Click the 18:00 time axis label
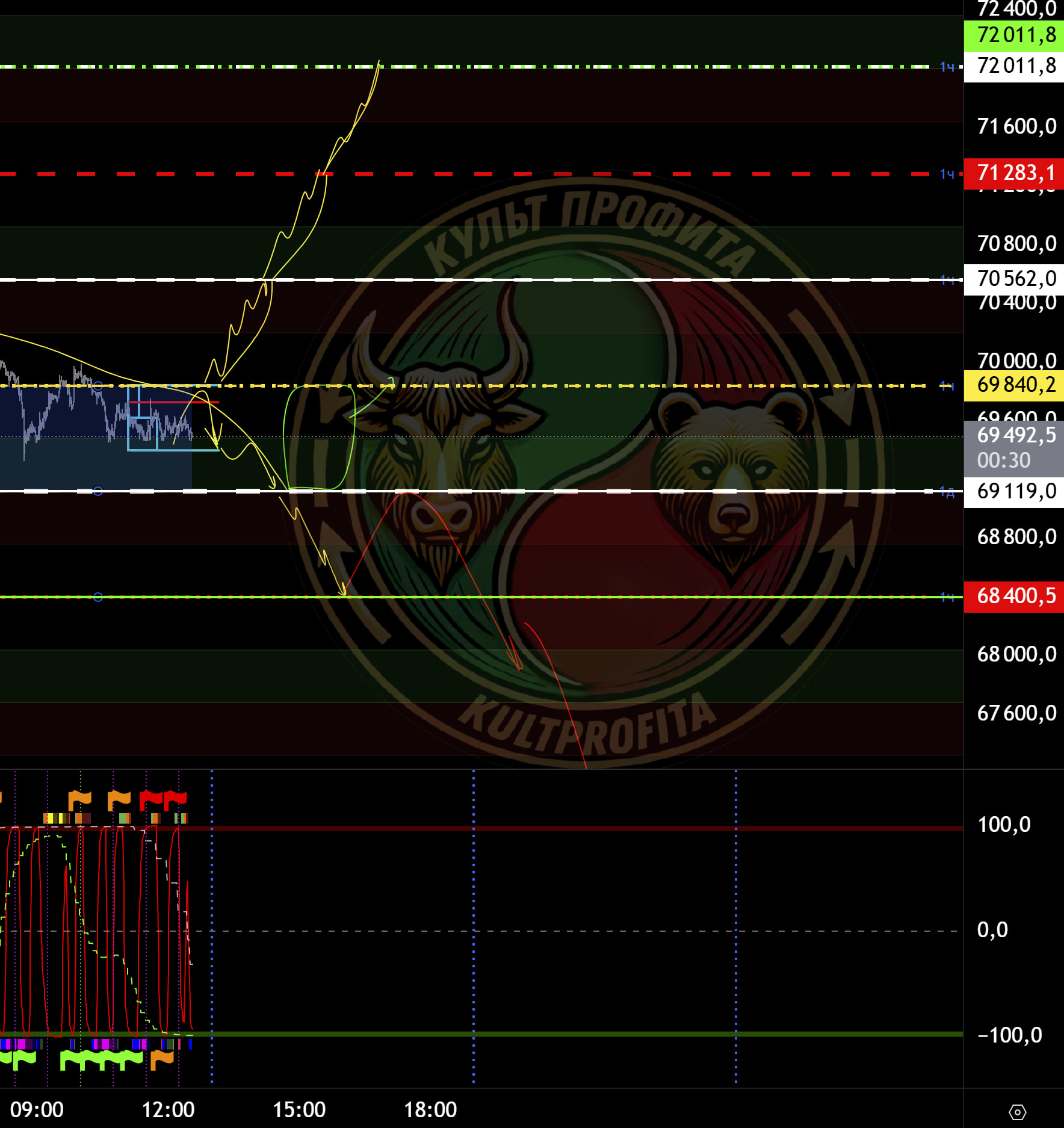 [430, 1109]
